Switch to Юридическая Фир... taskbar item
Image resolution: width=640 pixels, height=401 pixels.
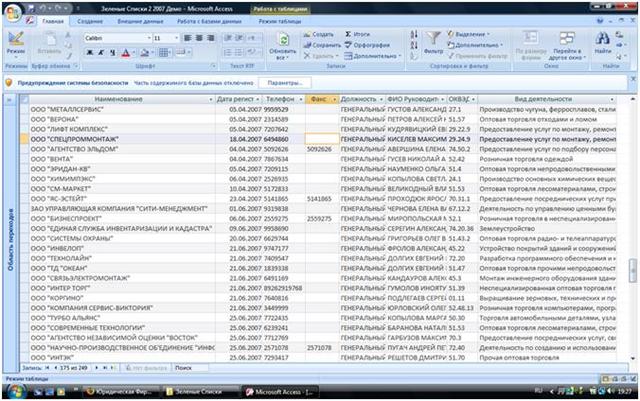pos(120,392)
